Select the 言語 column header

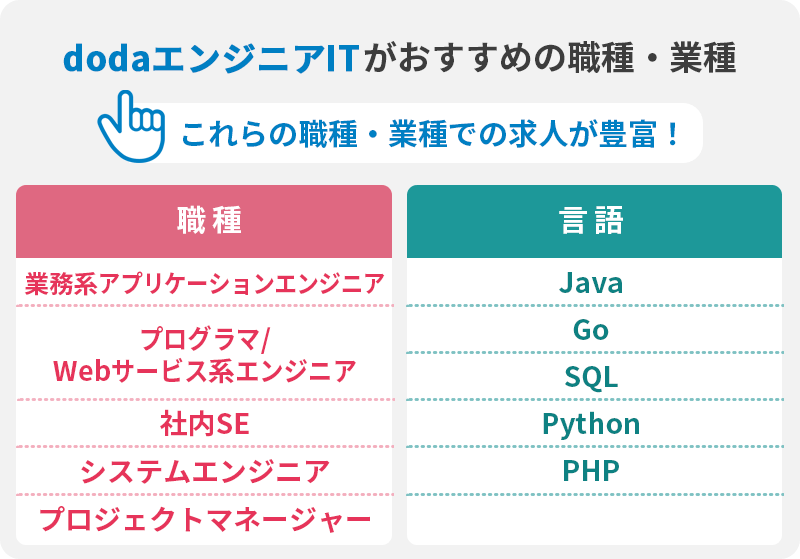coord(594,221)
